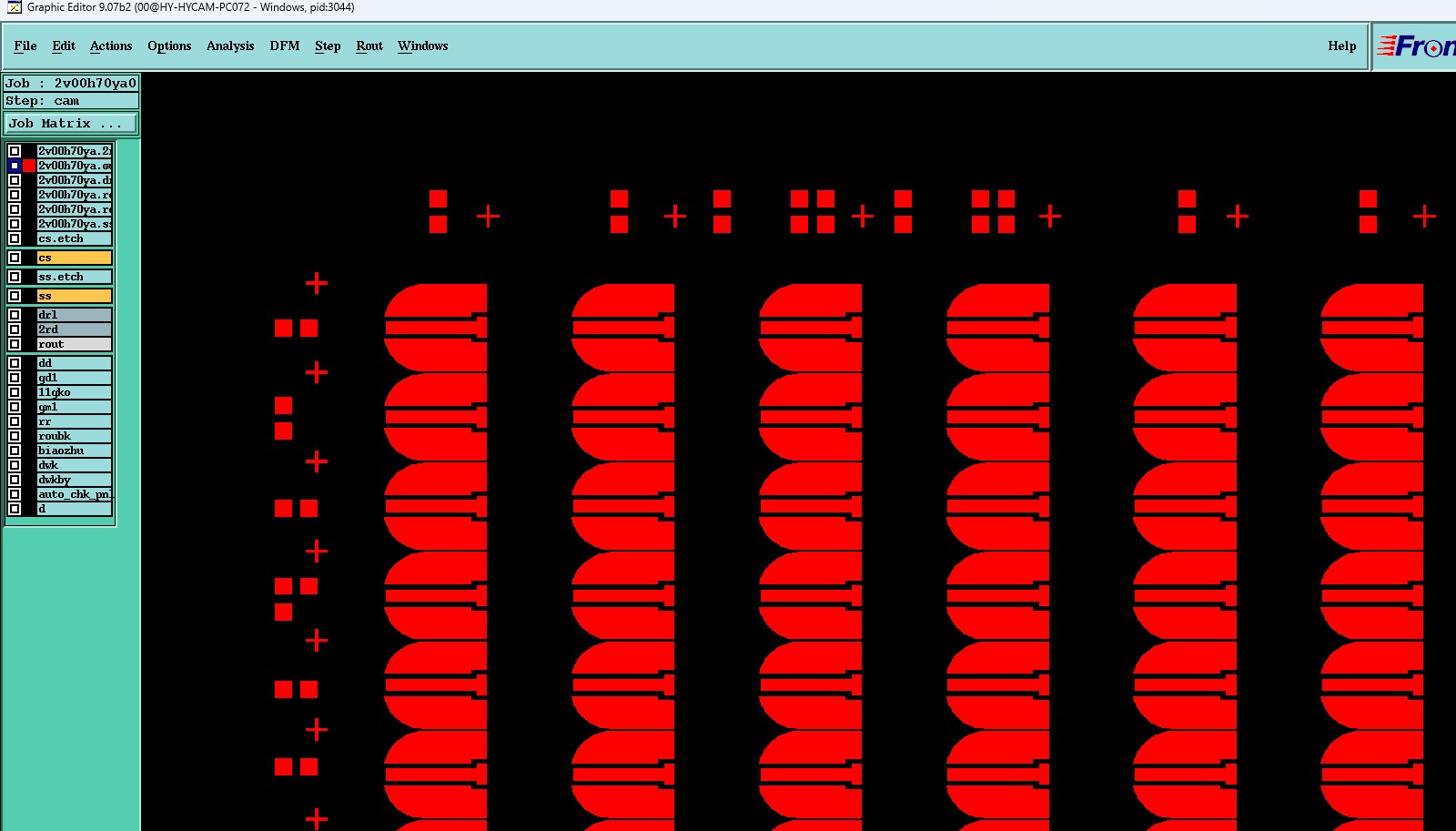Open the Windows menu
Screen dimensions: 1456x831
pyautogui.click(x=423, y=46)
